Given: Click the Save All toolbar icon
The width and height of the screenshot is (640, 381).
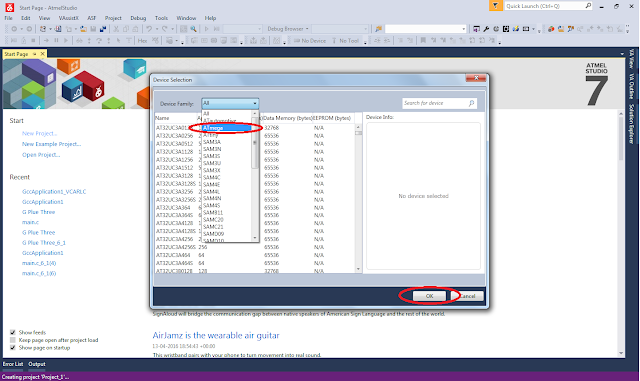Looking at the screenshot, I should (x=102, y=29).
